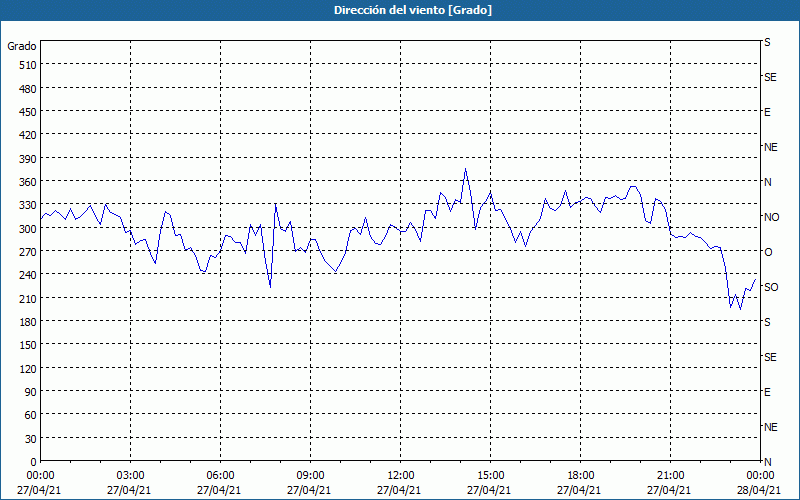The height and width of the screenshot is (500, 800).
Task: Select the 00:00 label above 28/04/21
Action: (761, 476)
